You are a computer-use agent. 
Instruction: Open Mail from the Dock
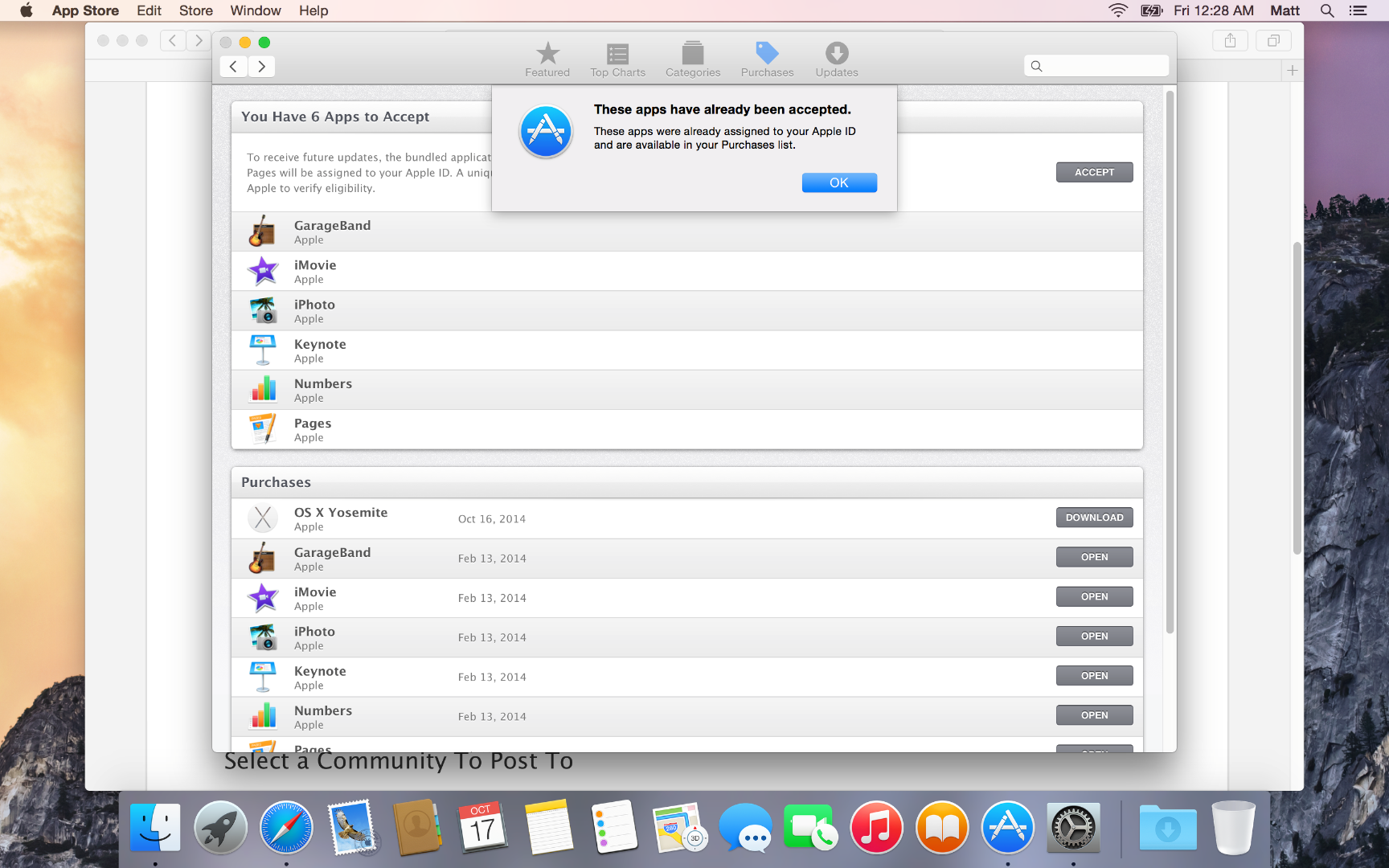coord(352,827)
